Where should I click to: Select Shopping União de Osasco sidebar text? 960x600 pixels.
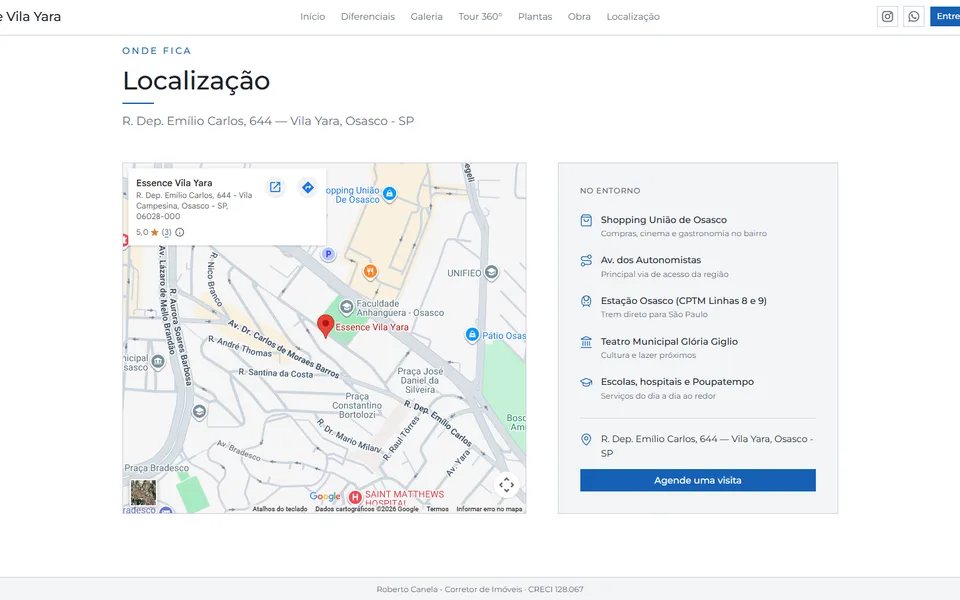(664, 220)
